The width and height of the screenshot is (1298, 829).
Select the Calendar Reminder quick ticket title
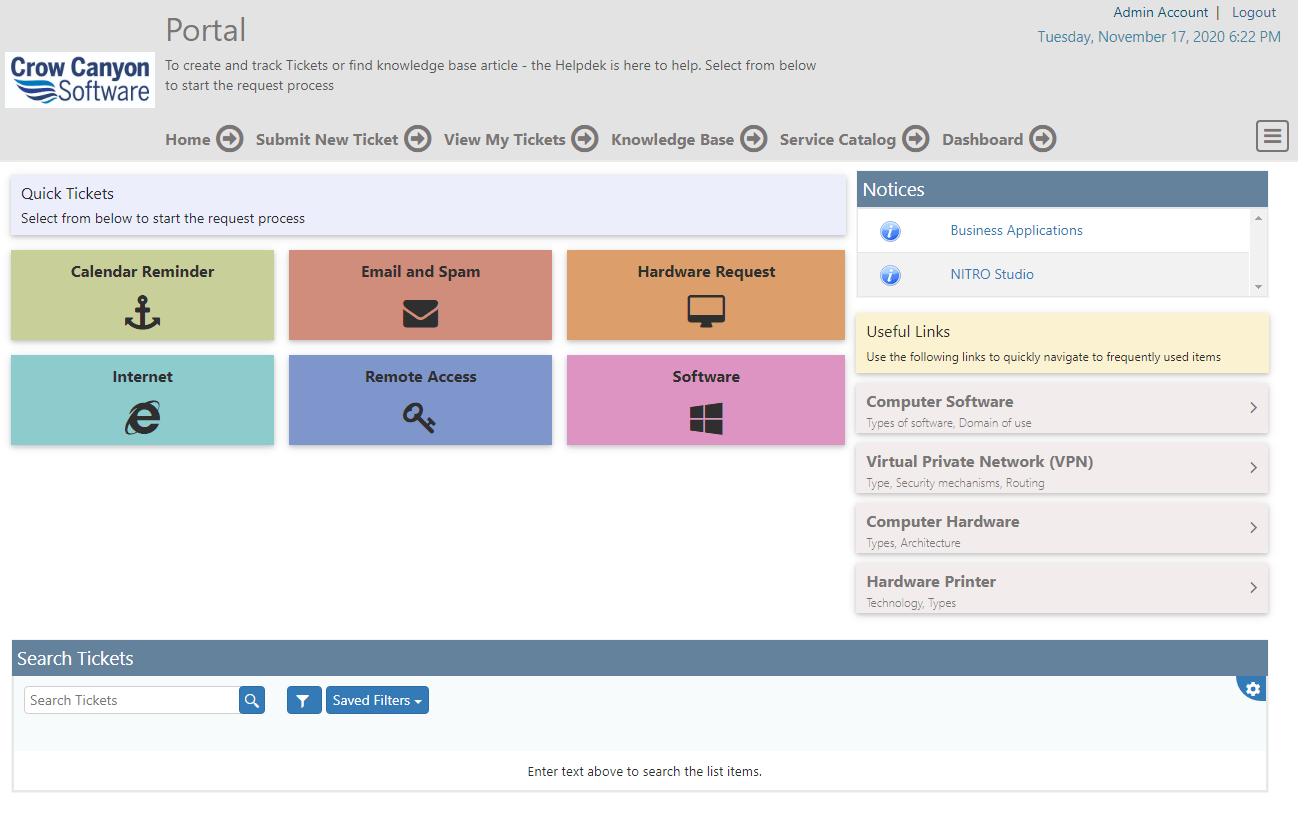pyautogui.click(x=142, y=271)
